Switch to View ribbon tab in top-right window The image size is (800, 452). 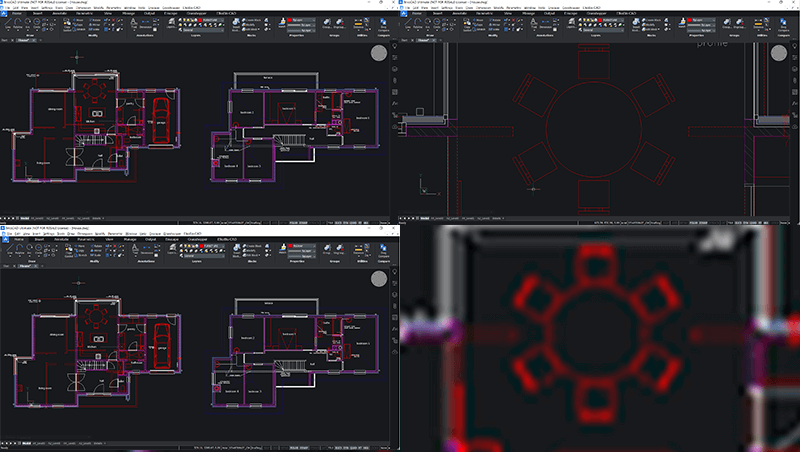(508, 13)
